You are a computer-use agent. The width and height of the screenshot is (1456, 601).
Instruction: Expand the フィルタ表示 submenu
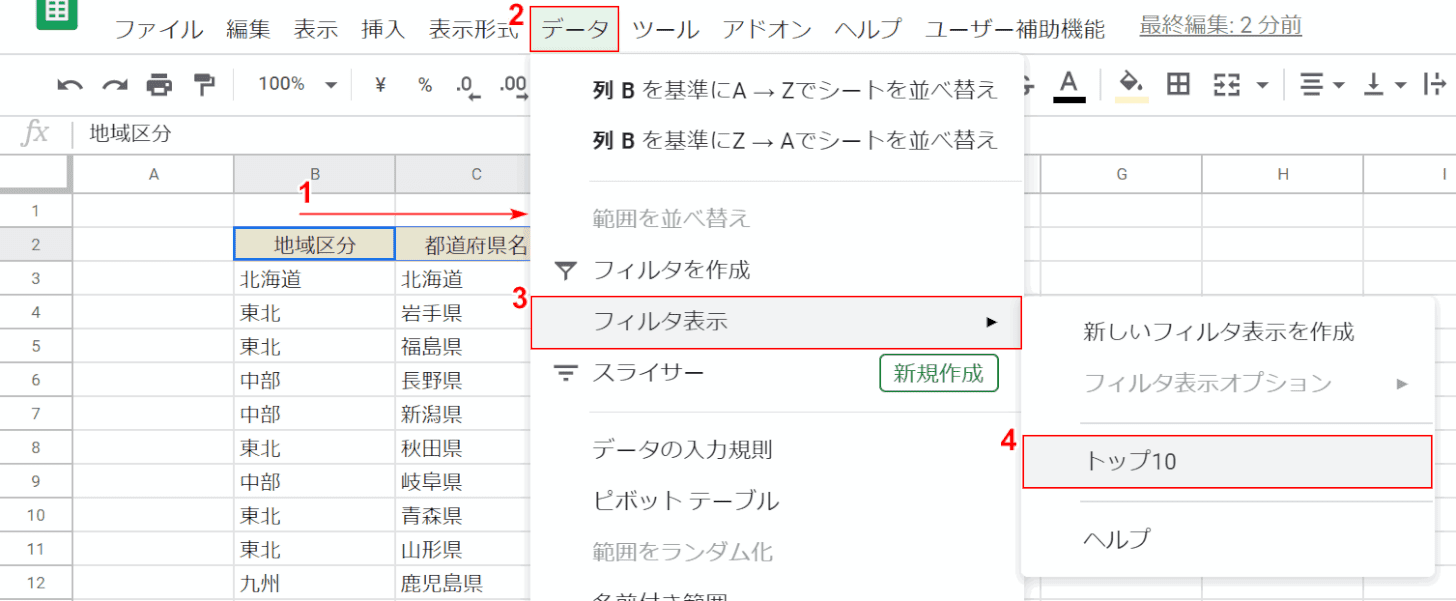click(x=776, y=322)
